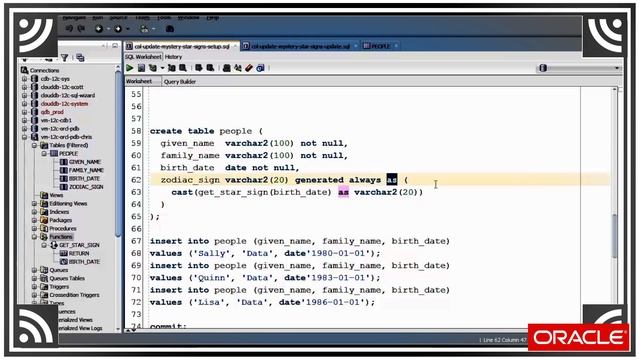Screen dimensions: 640x360
Task: Click the Filter funnel icon in Connections panel
Action: point(64,58)
